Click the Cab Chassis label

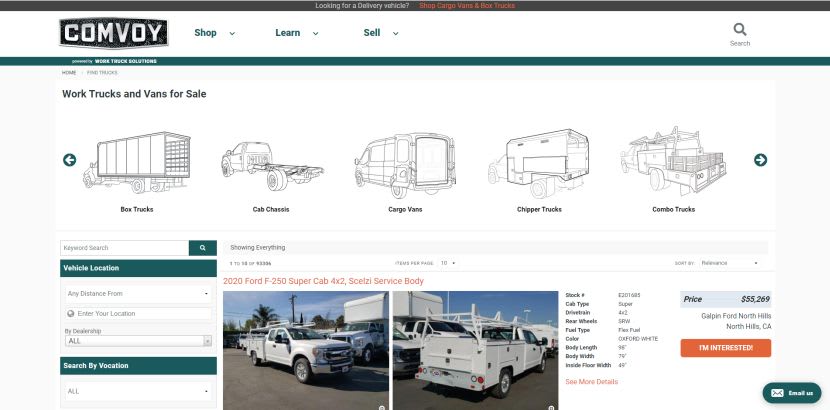point(271,209)
